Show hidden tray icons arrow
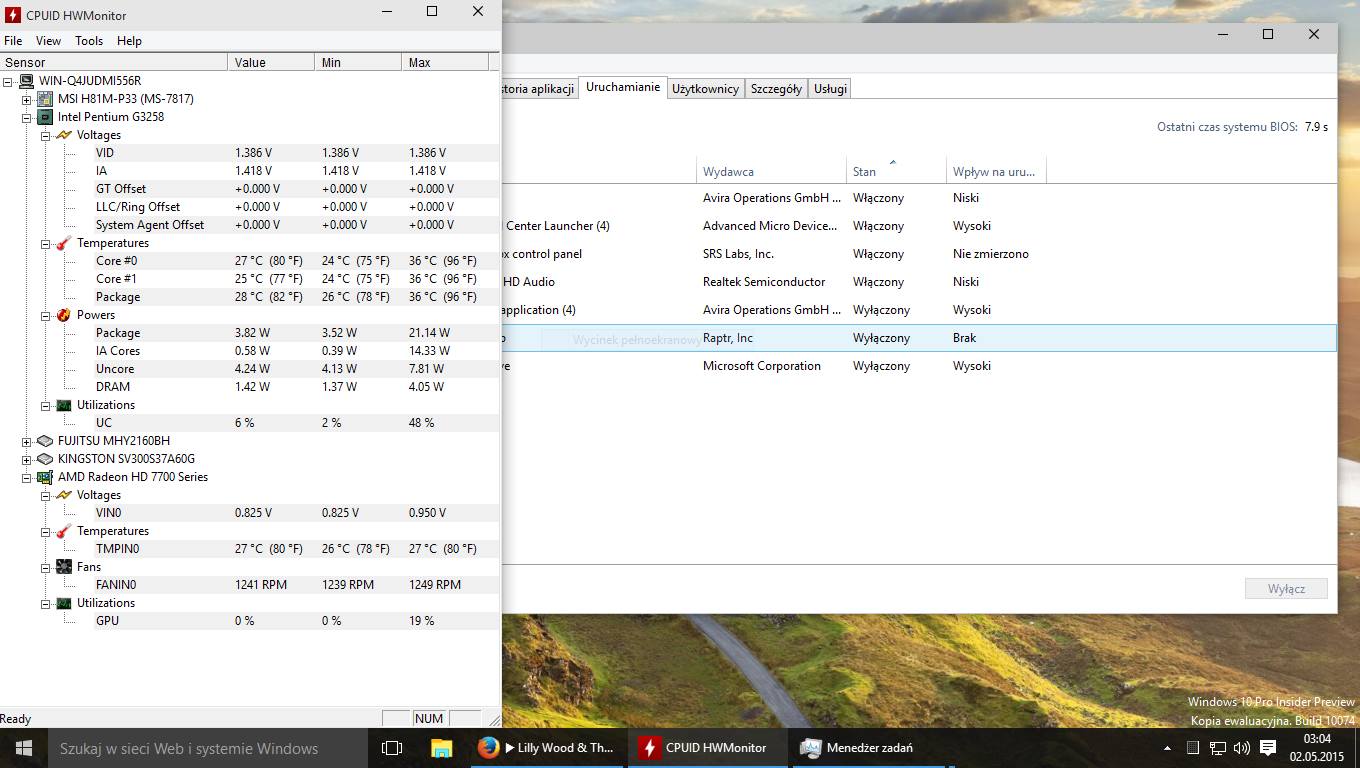 coord(1167,748)
